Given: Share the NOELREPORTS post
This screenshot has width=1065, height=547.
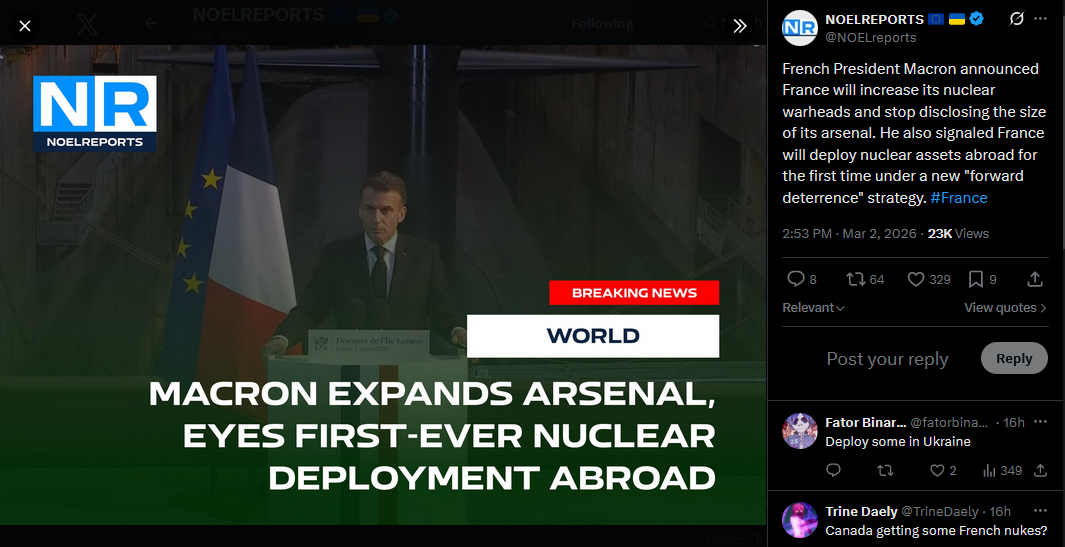Looking at the screenshot, I should pyautogui.click(x=1034, y=279).
